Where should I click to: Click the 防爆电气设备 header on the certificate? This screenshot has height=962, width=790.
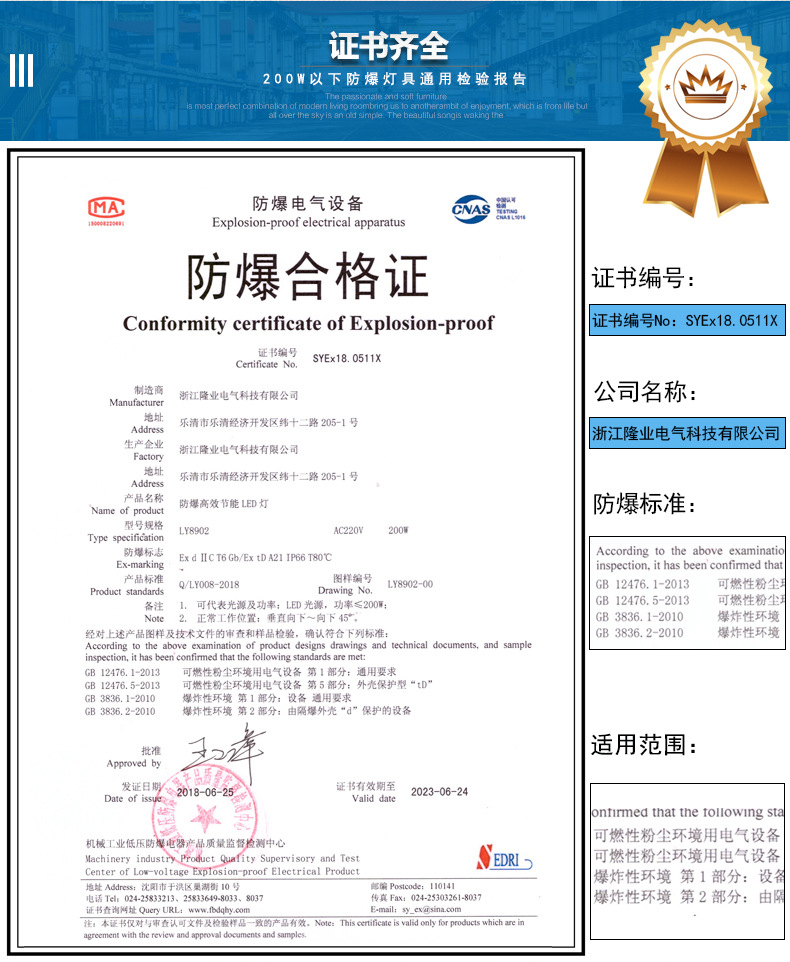[x=308, y=204]
